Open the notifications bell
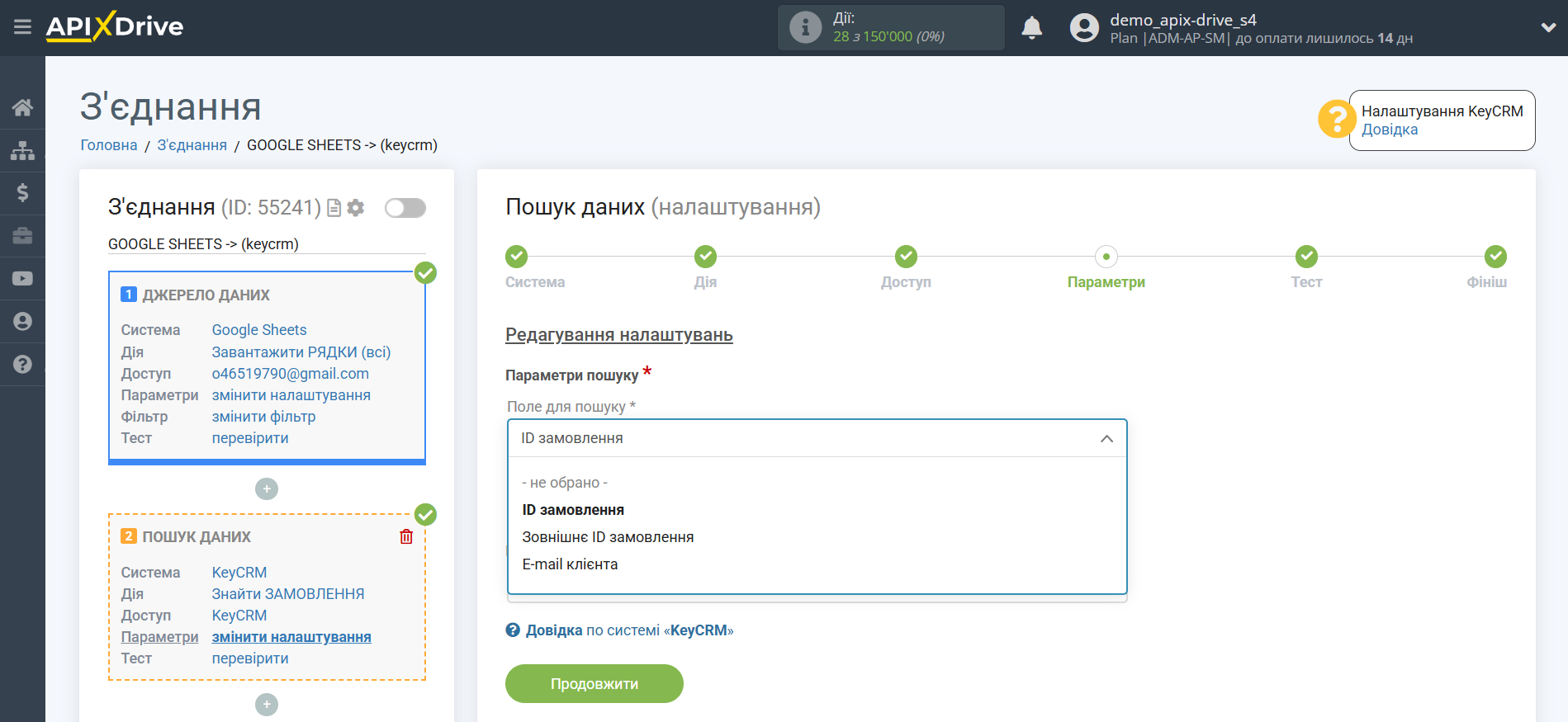 (1031, 27)
